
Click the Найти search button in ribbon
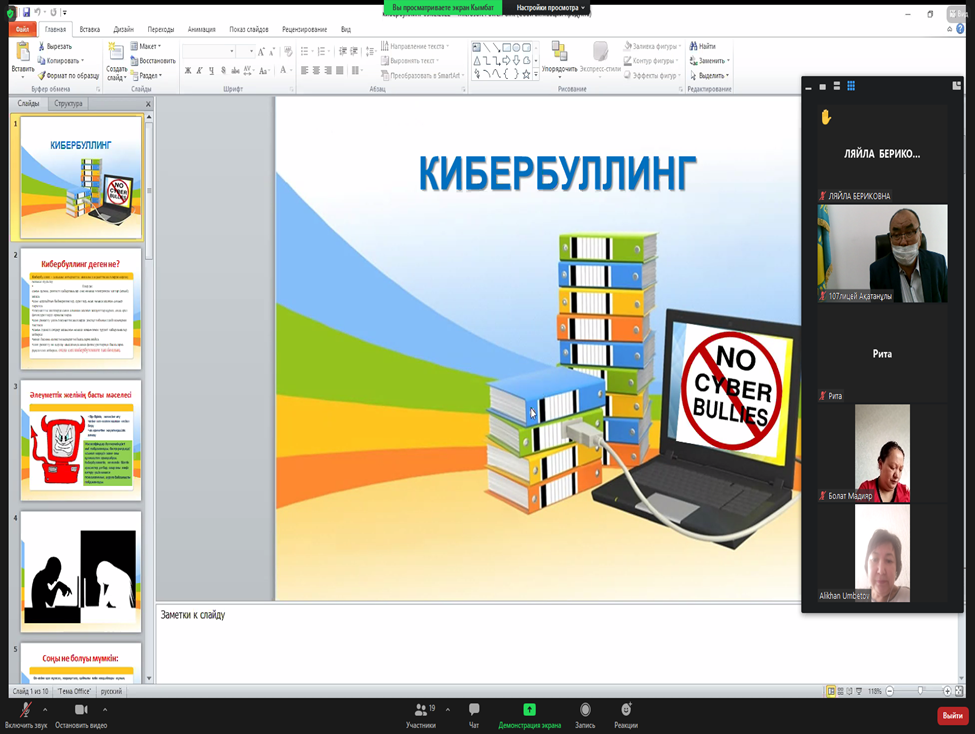(701, 46)
